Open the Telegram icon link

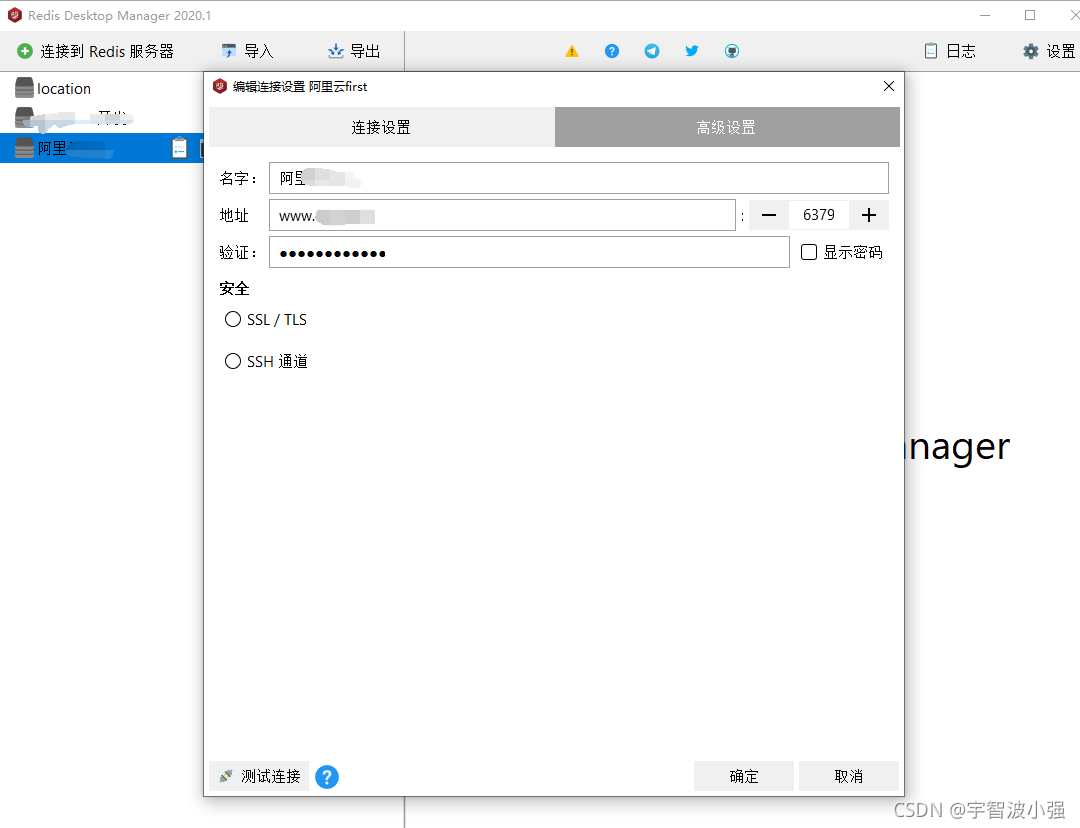(652, 51)
